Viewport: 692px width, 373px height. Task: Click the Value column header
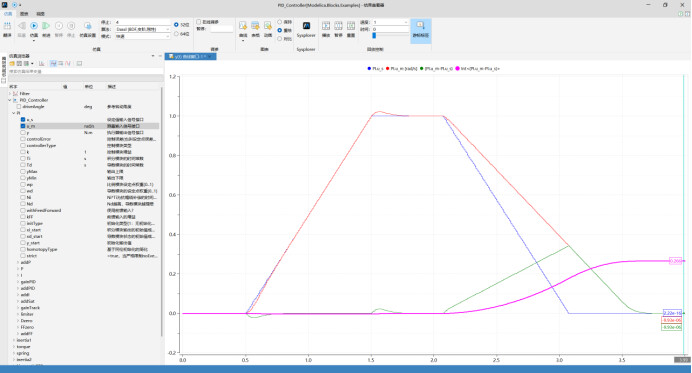65,87
